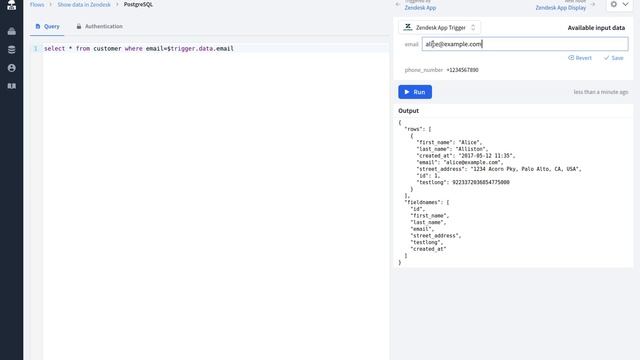Viewport: 640px width, 360px height.
Task: Switch to the Authentication tab
Action: click(99, 26)
